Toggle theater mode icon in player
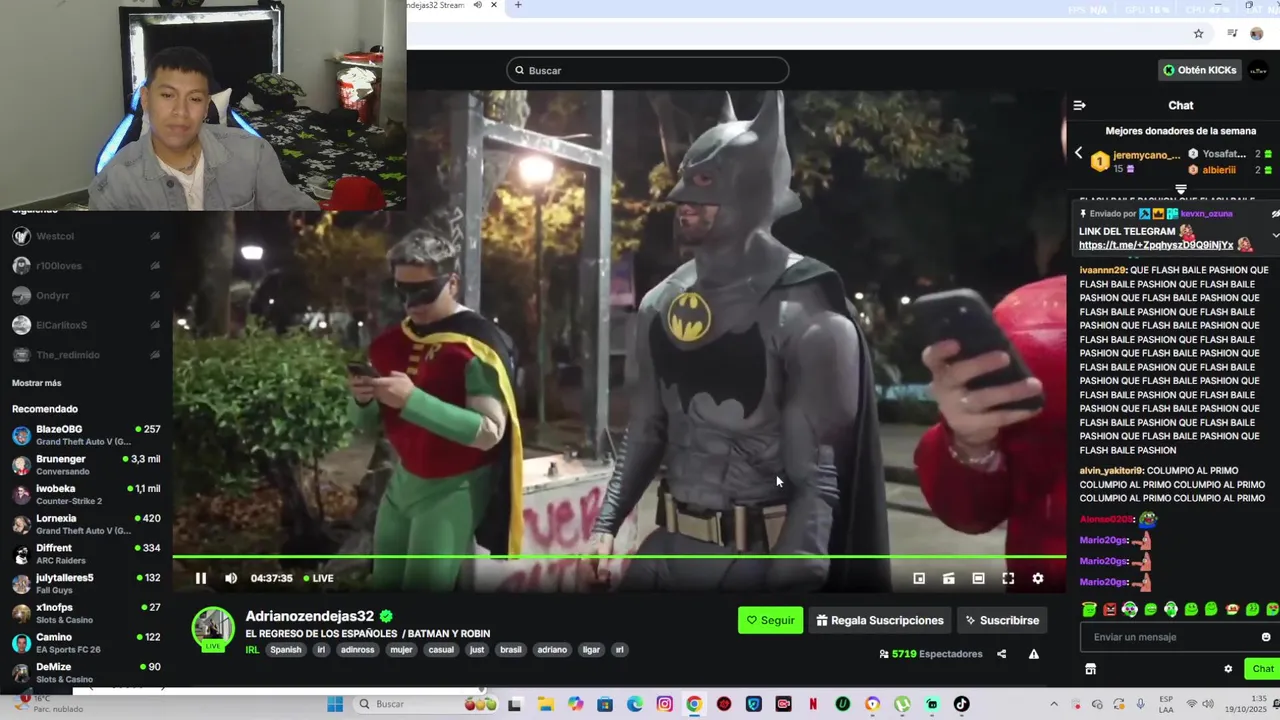Viewport: 1280px width, 720px height. coord(978,578)
